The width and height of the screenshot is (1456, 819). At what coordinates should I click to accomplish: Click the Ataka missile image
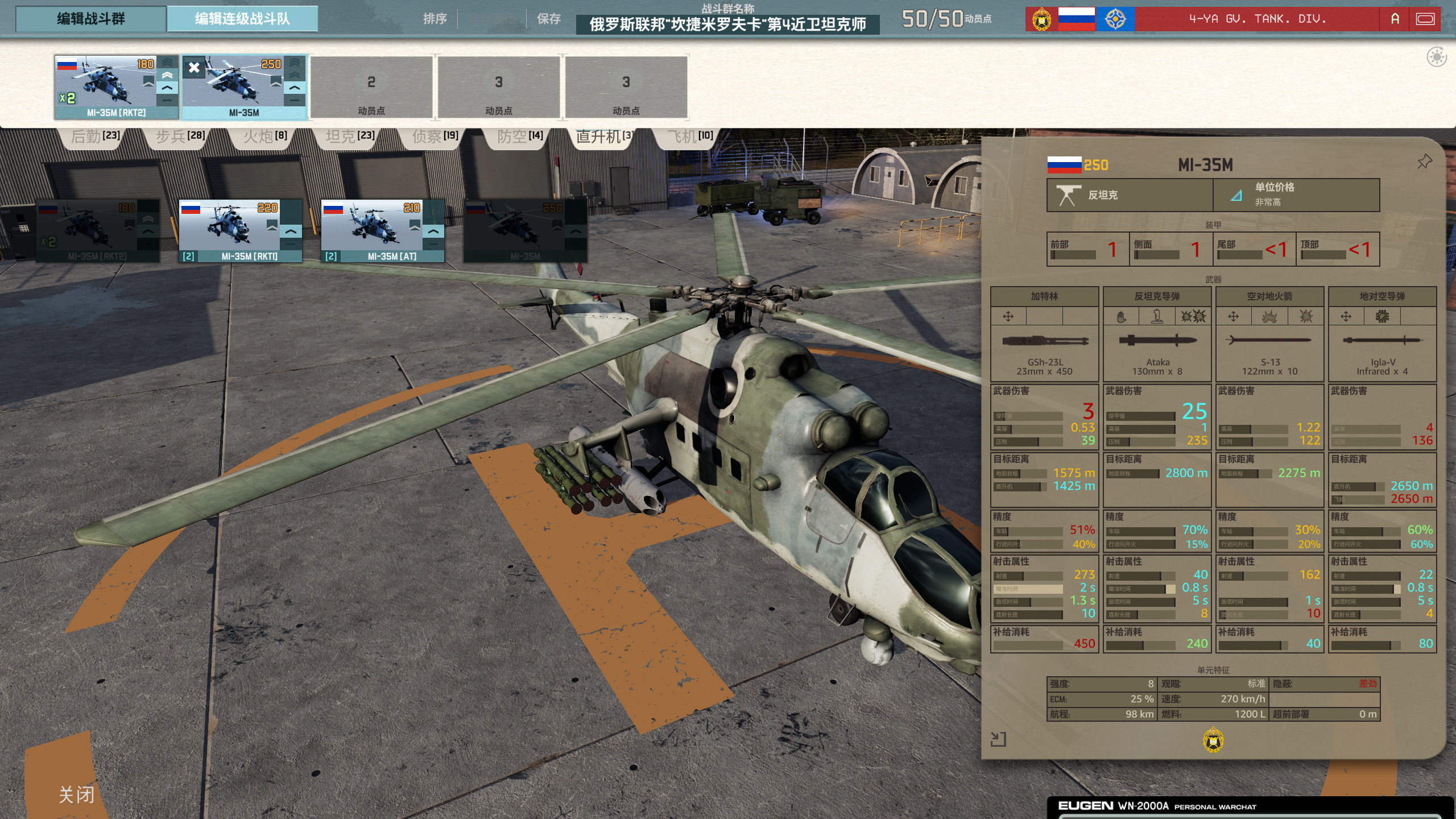1157,341
